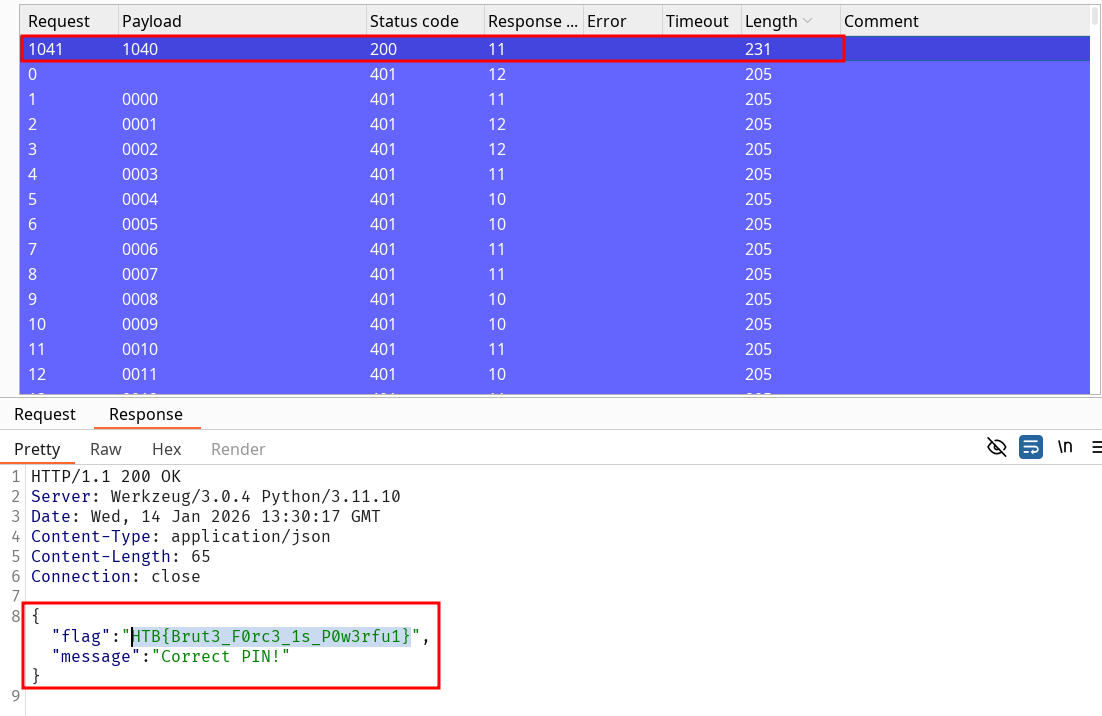Open the Pretty view tab
The image size is (1102, 716).
[38, 449]
